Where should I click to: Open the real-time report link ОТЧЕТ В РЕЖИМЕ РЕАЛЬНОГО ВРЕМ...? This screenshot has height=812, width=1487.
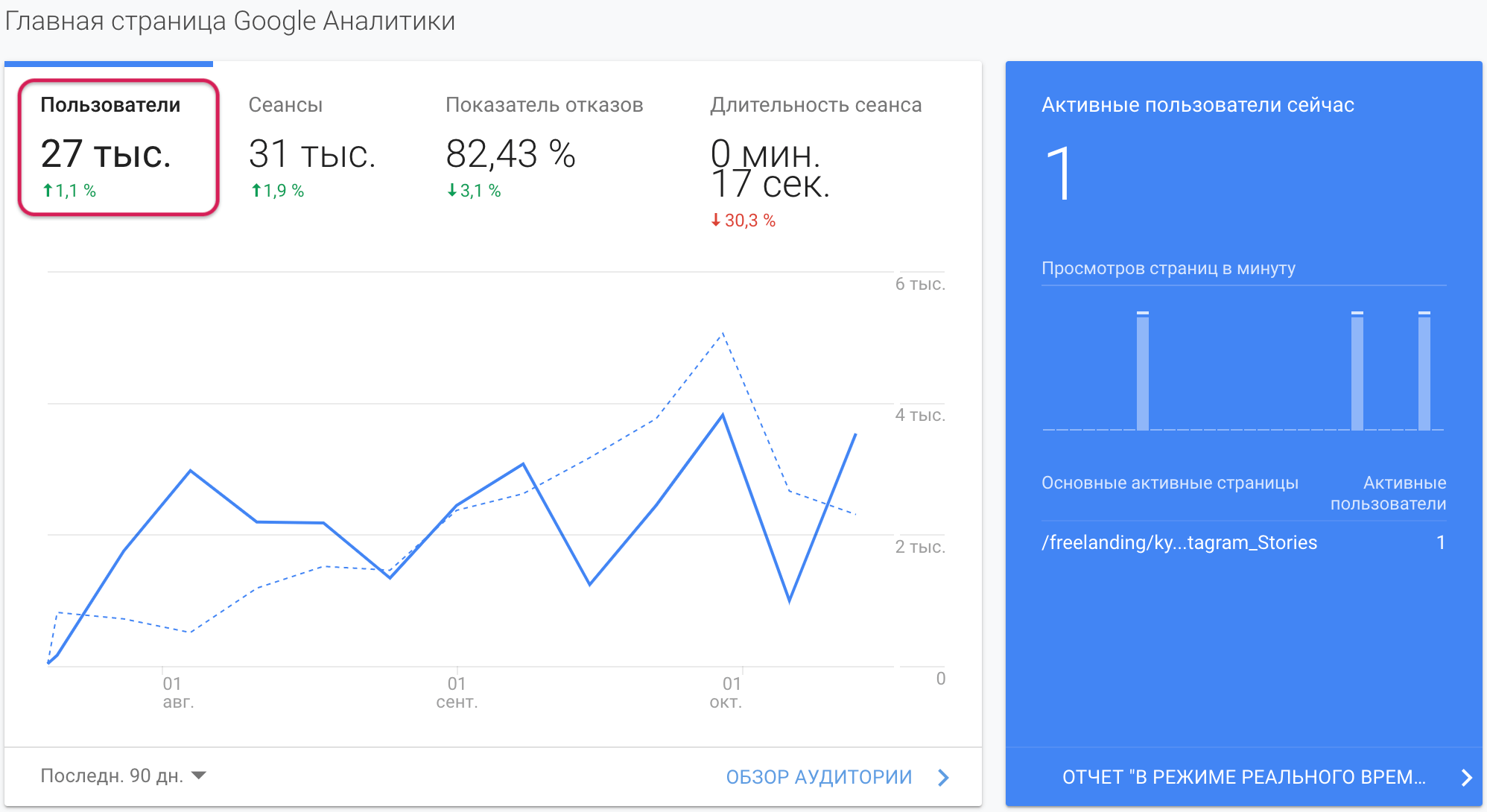1243,777
